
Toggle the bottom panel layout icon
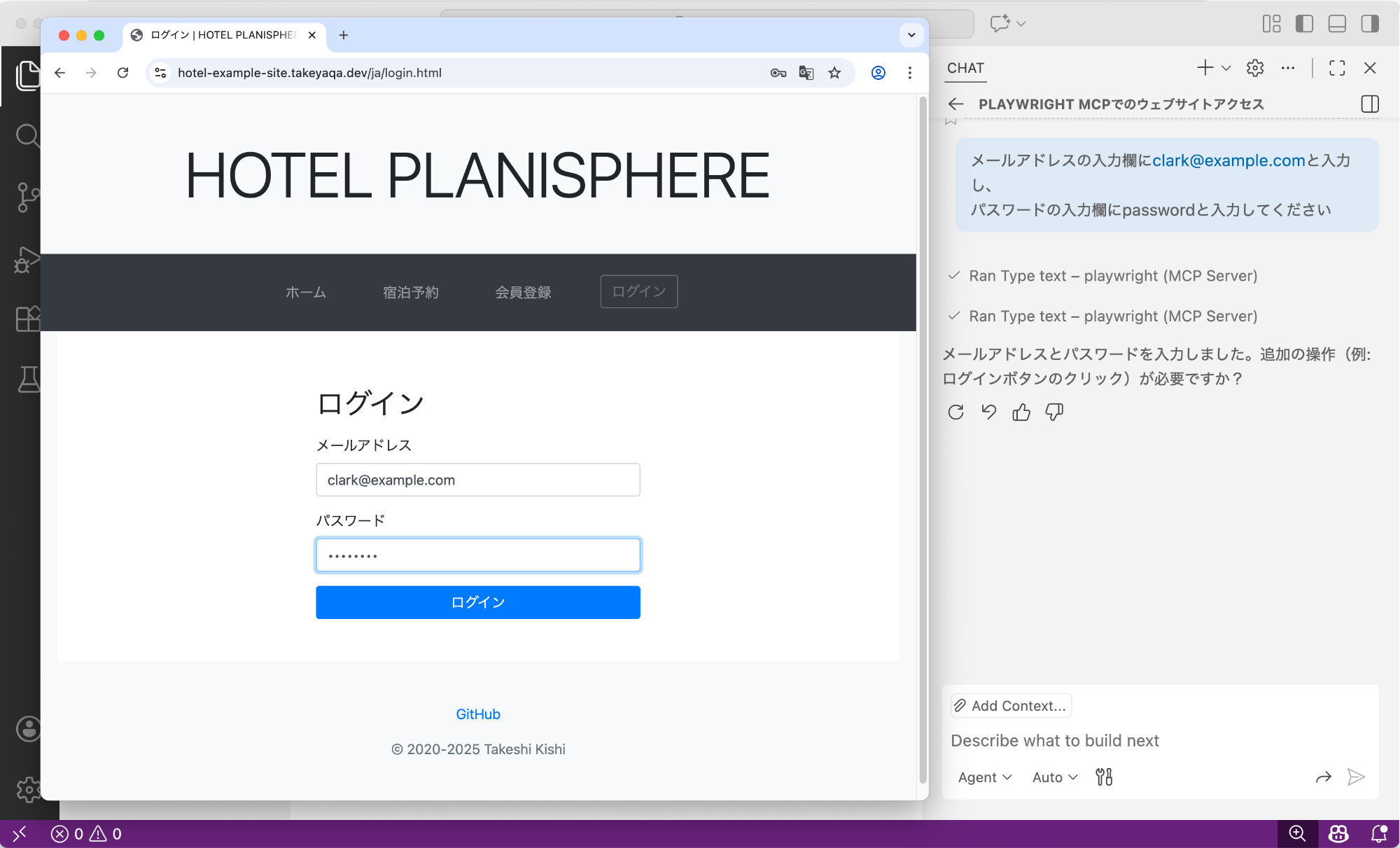[x=1337, y=24]
